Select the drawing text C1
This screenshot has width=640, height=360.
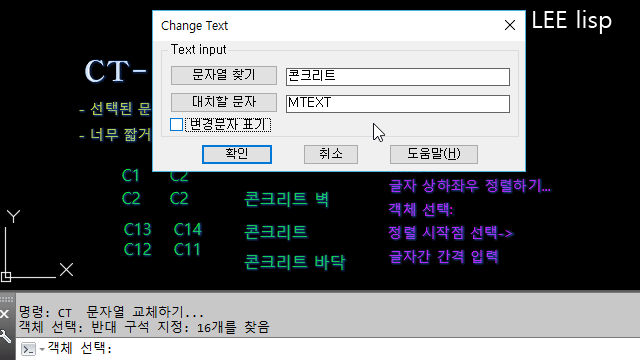(x=131, y=176)
